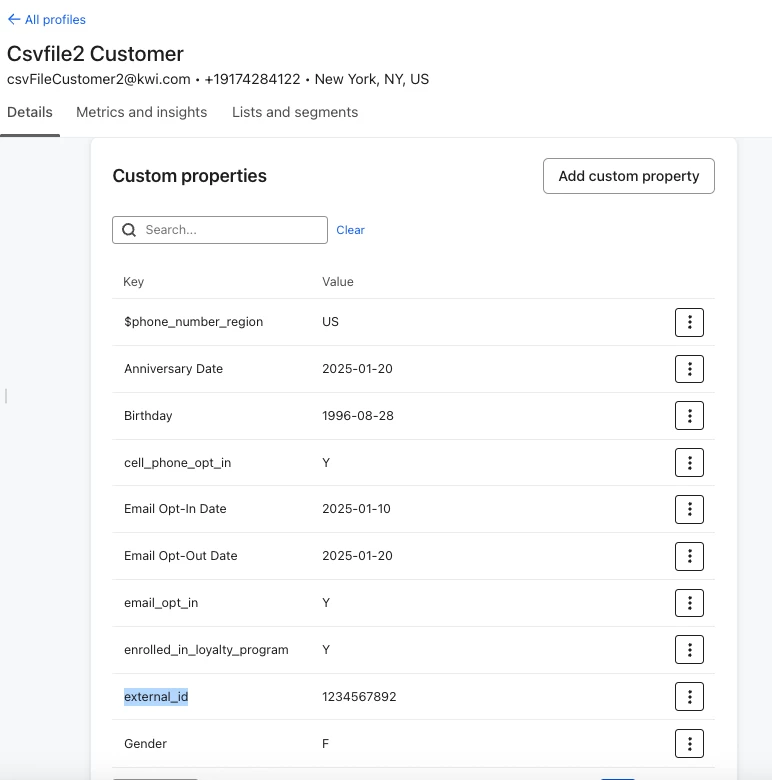Open the Lists and segments tab
Viewport: 772px width, 780px height.
[295, 112]
